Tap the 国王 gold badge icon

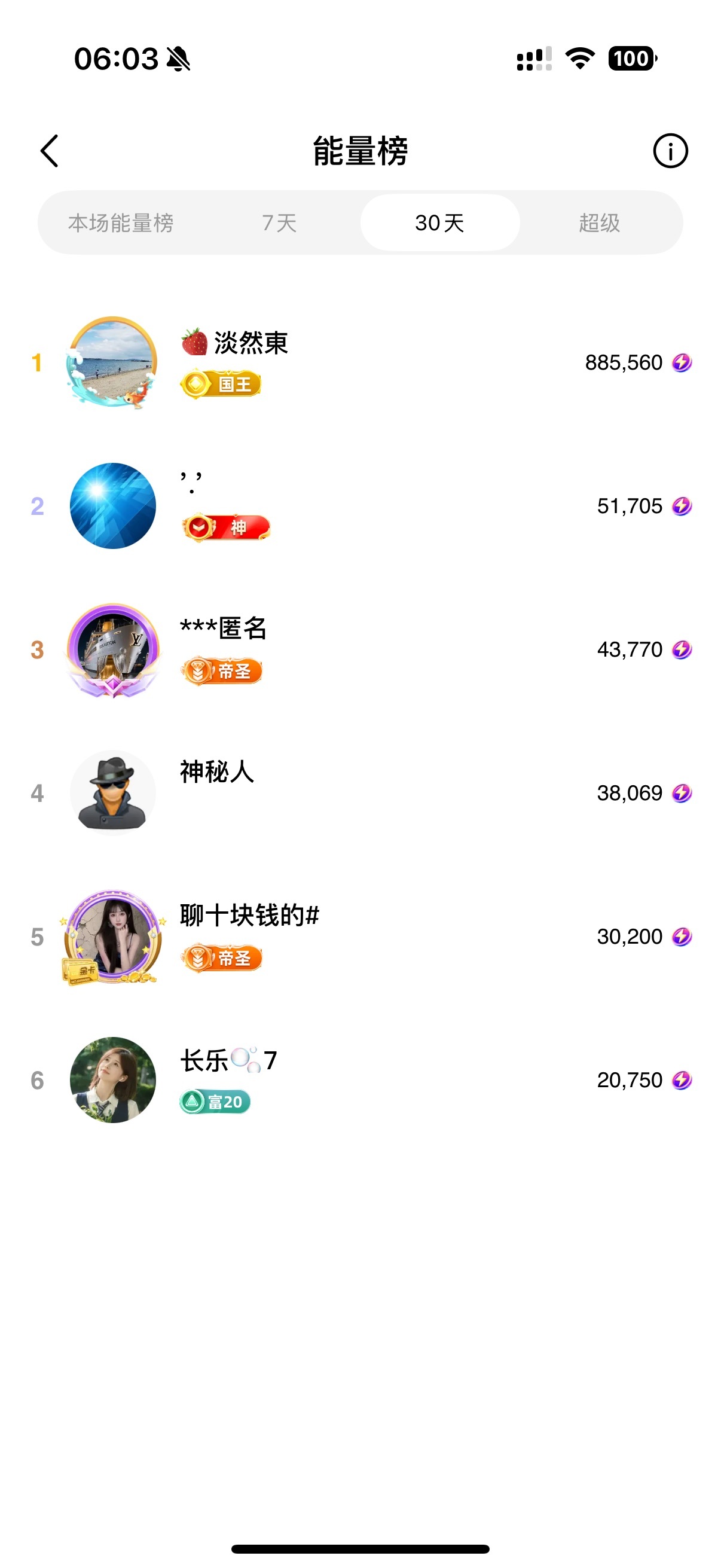tap(220, 385)
